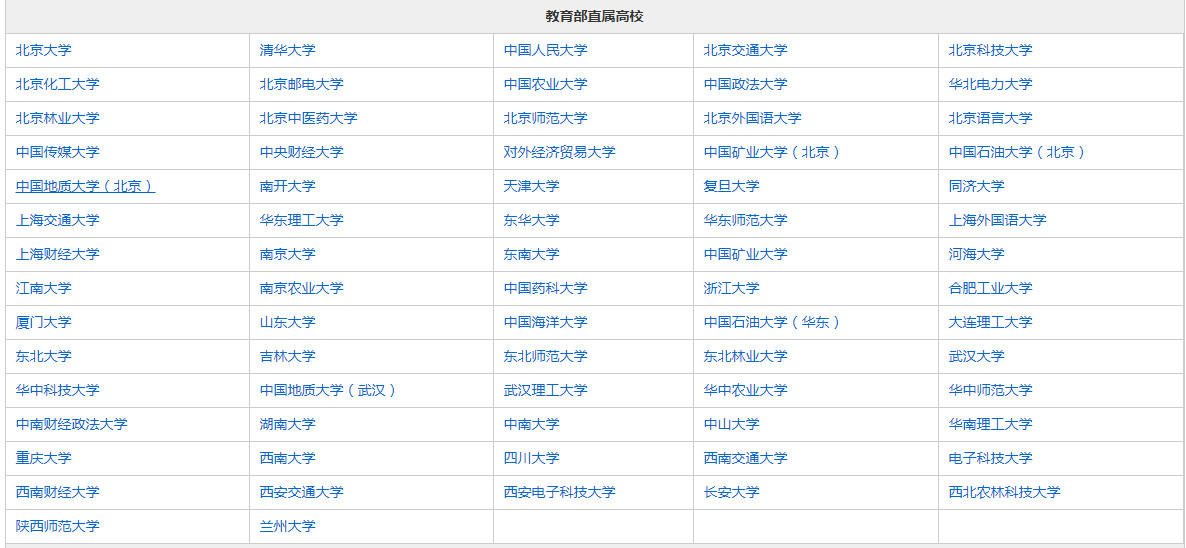This screenshot has width=1186, height=548.
Task: Open 四川大学 link
Action: 532,459
